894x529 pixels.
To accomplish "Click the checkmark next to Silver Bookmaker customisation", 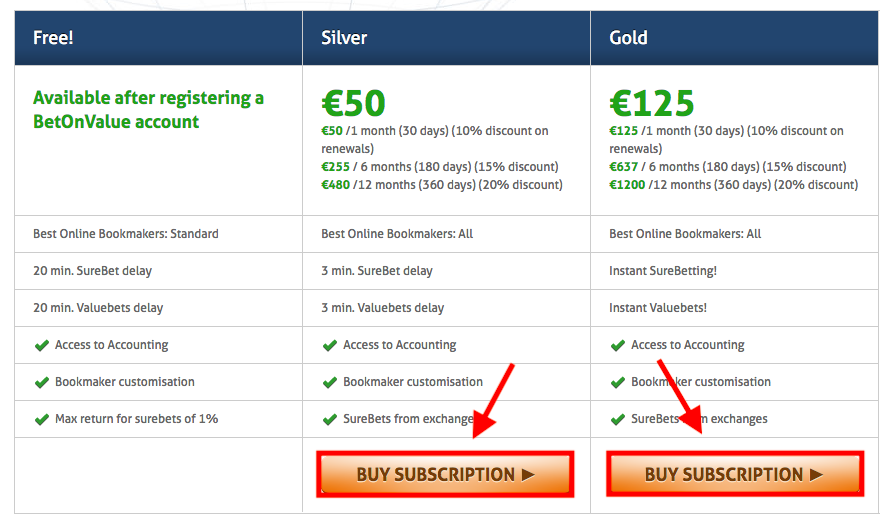I will click(330, 382).
